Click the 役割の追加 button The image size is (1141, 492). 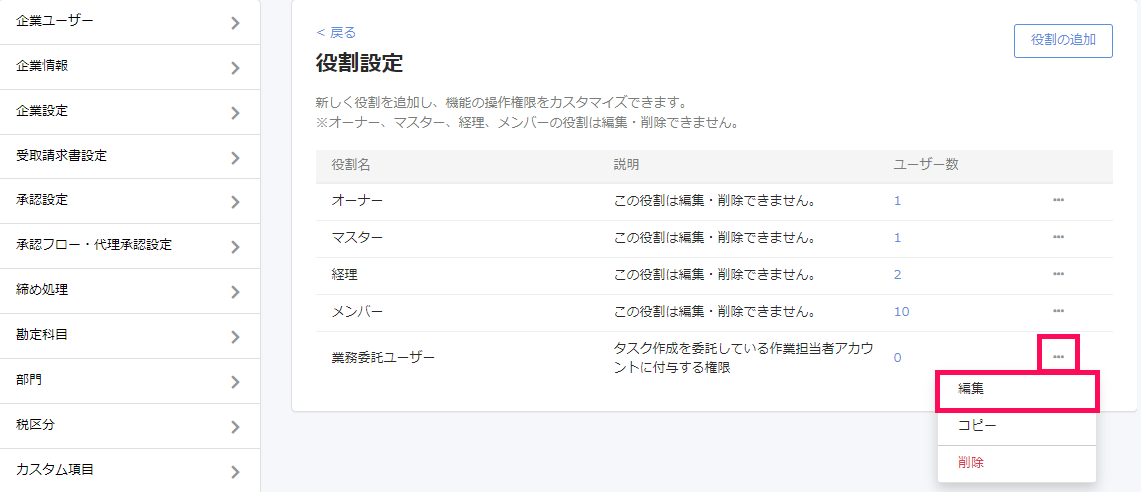click(1062, 40)
